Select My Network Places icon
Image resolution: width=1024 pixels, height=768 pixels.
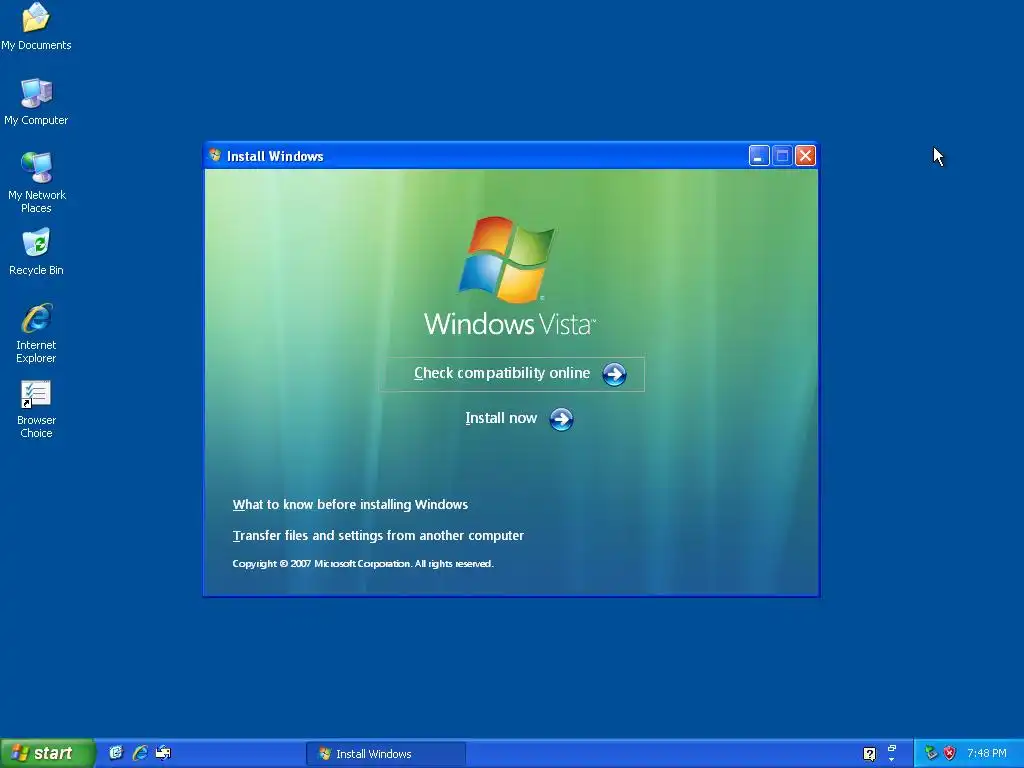click(x=36, y=182)
